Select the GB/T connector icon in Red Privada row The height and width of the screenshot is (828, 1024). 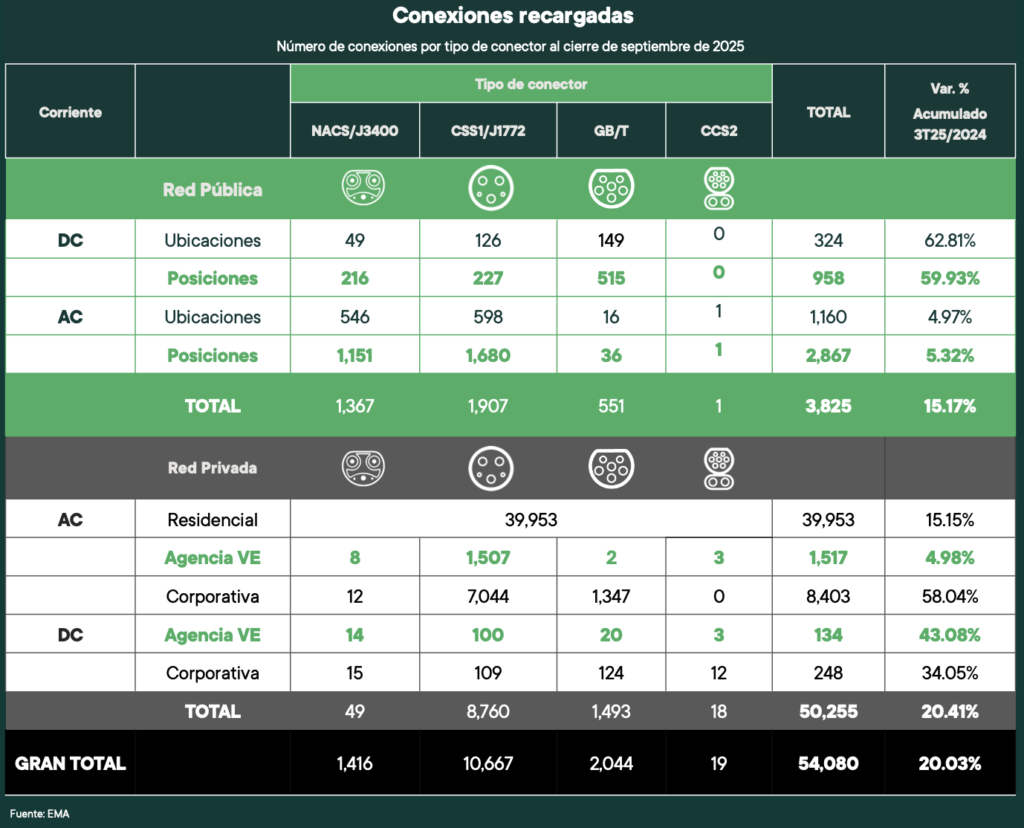(x=611, y=467)
